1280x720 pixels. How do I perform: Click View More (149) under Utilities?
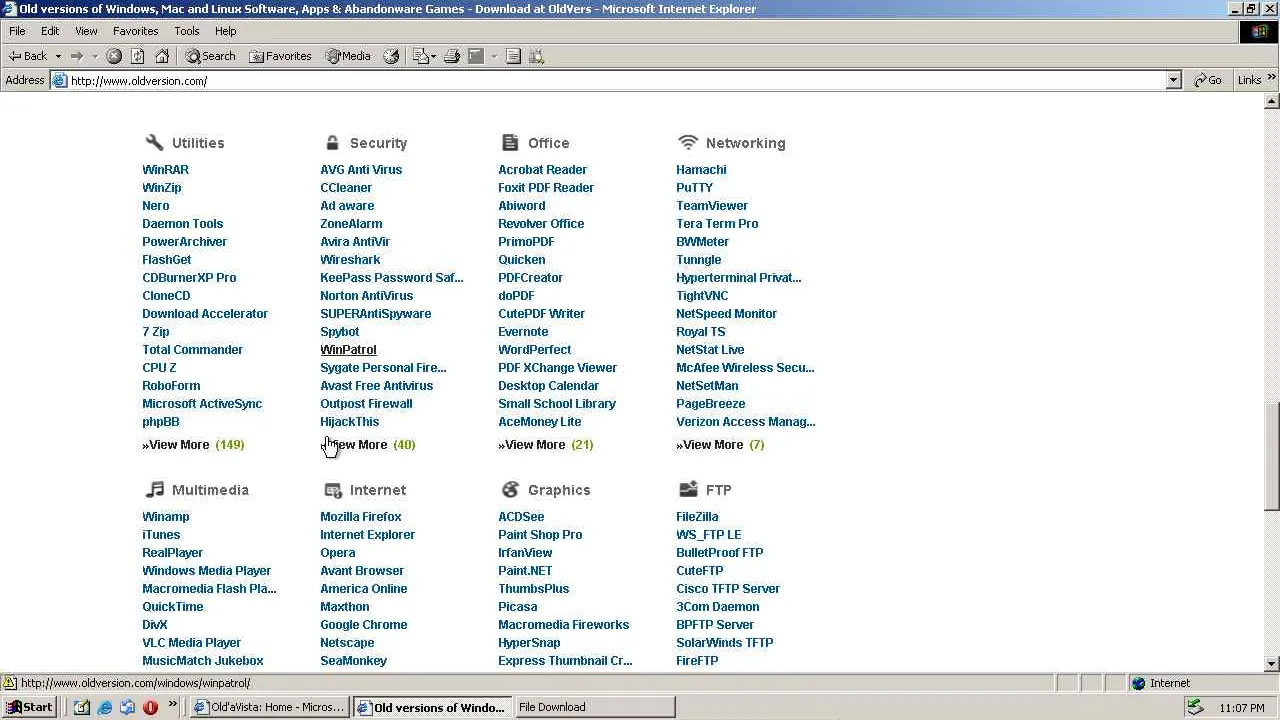(193, 444)
